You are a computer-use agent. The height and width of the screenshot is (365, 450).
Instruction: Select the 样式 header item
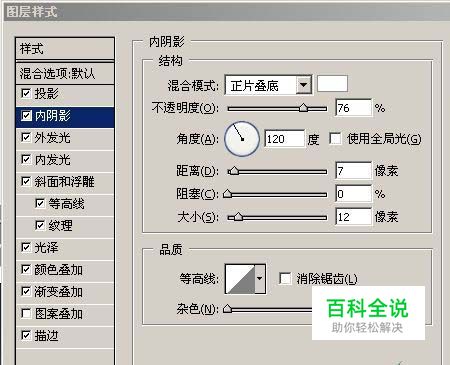coord(65,49)
